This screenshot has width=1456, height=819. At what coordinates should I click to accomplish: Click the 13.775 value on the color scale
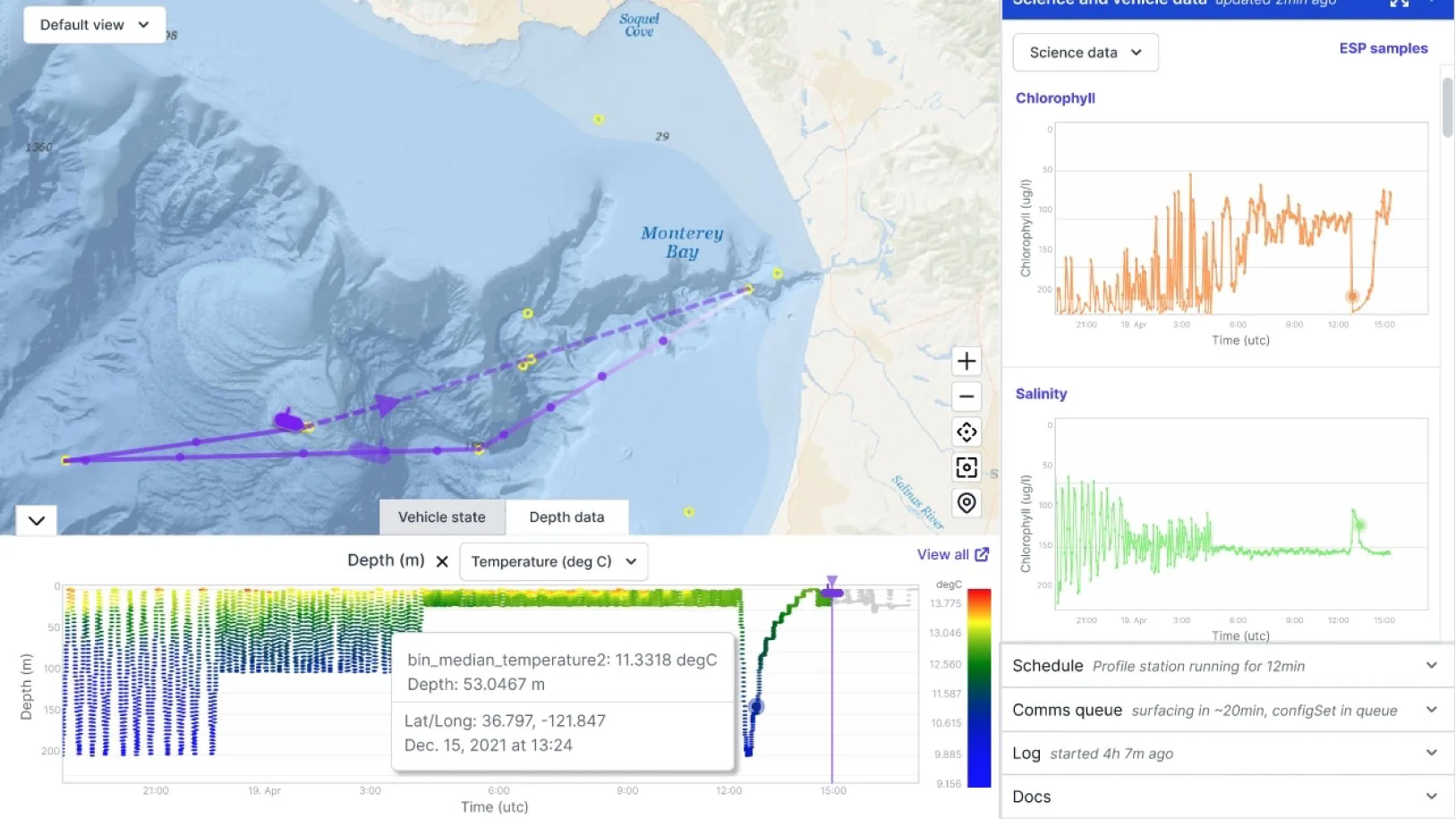point(946,603)
